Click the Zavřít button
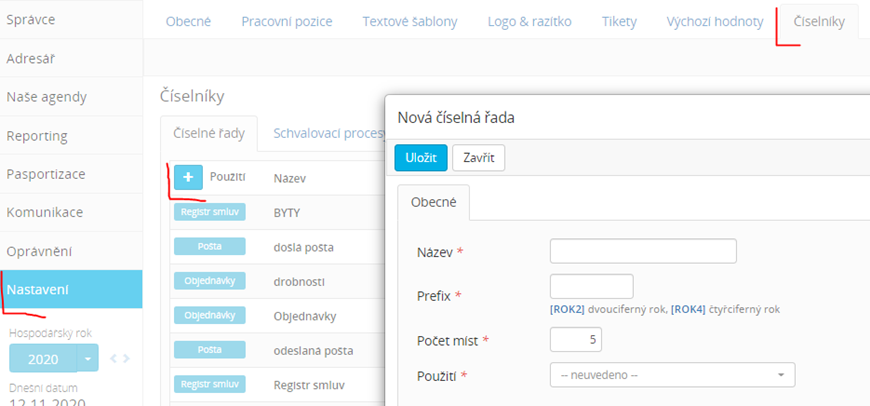 (478, 158)
